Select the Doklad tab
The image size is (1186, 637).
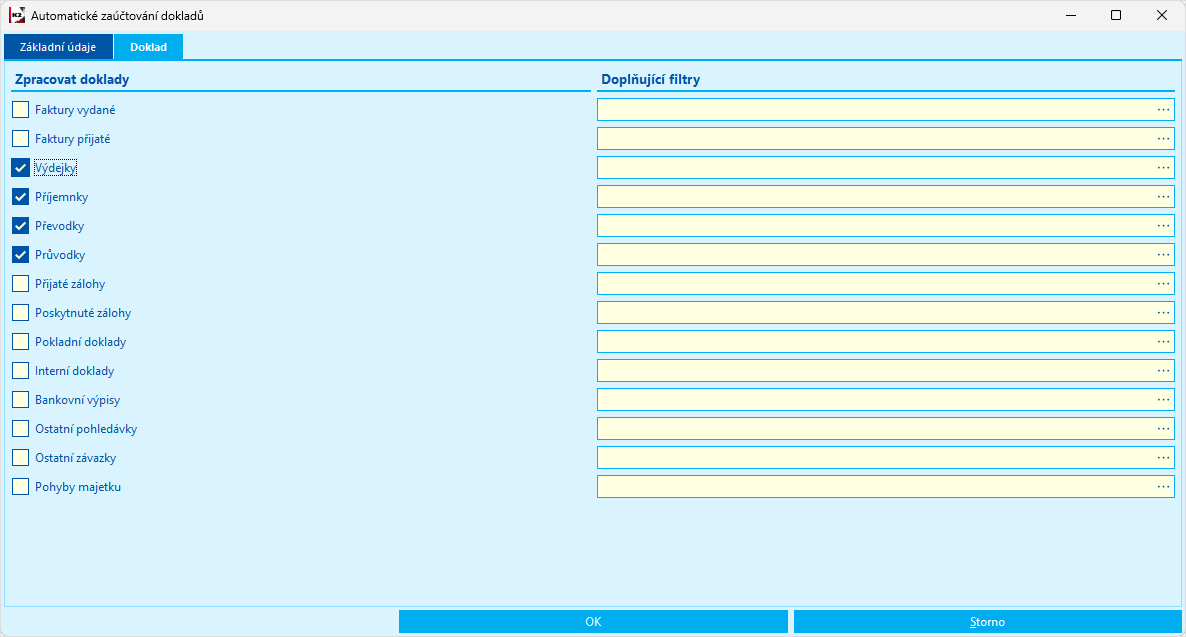point(148,47)
